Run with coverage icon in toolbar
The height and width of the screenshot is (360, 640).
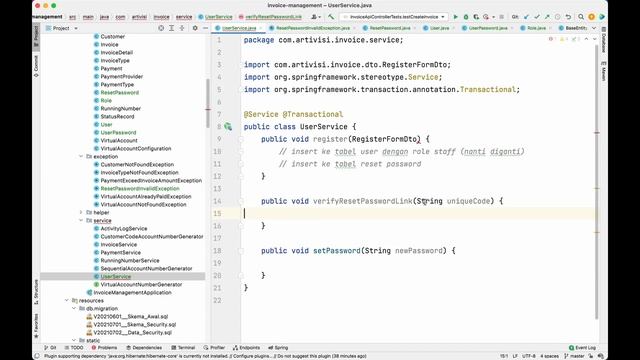pos(476,17)
